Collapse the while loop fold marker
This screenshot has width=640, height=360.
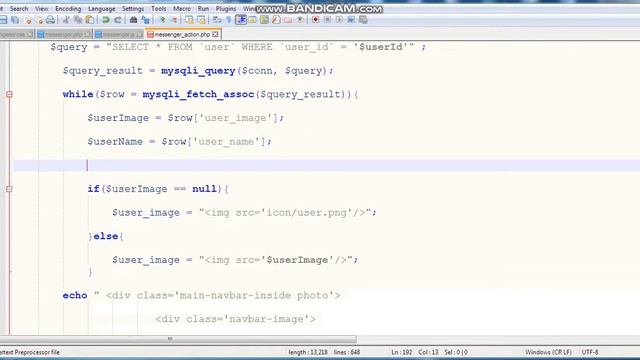(x=9, y=94)
